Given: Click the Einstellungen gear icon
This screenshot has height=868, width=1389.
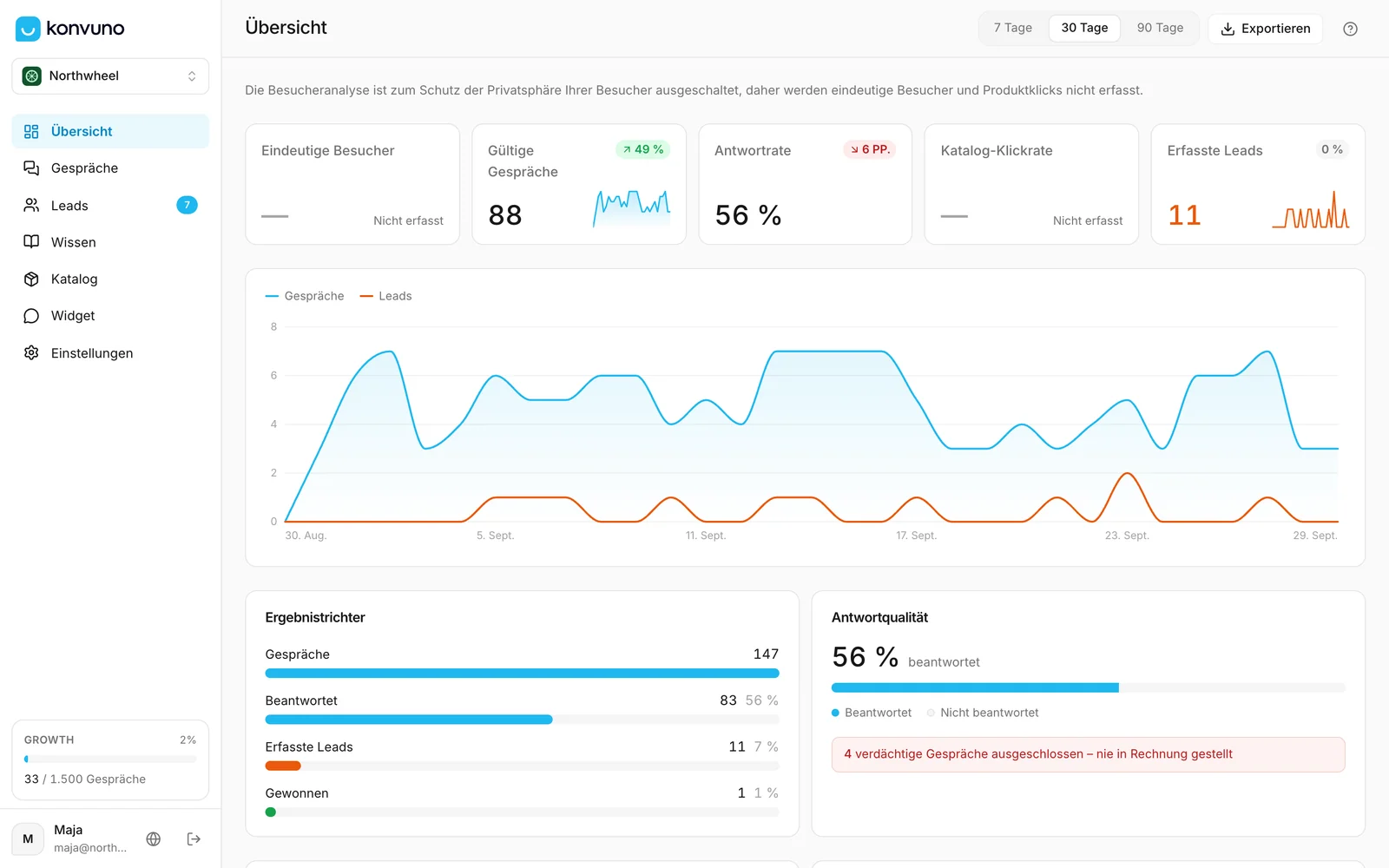Looking at the screenshot, I should [x=31, y=352].
